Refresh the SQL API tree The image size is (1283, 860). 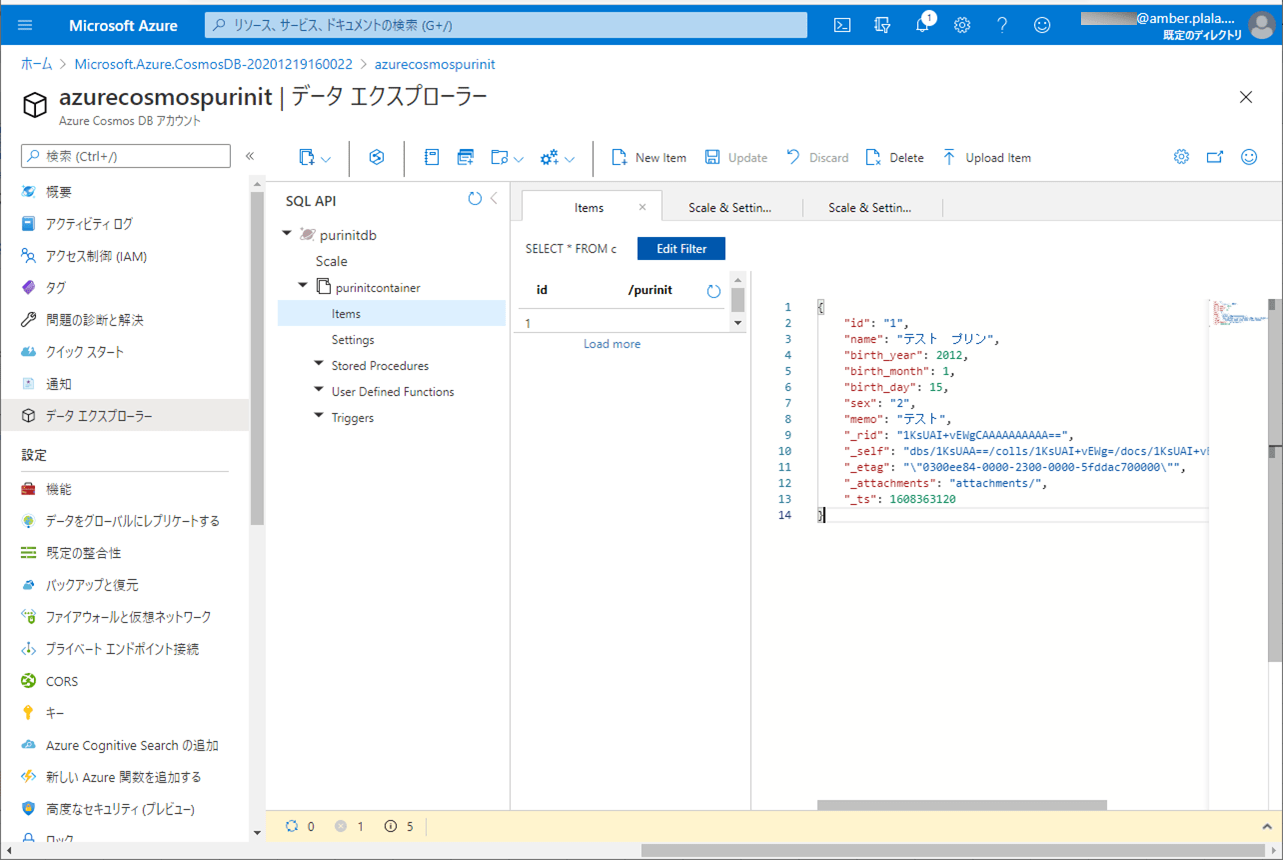click(x=475, y=199)
